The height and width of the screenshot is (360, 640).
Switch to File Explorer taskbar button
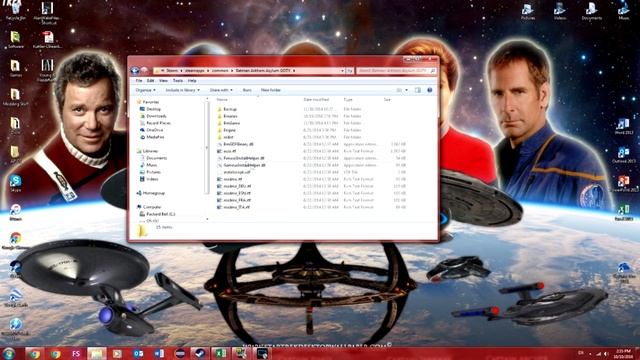[96, 353]
